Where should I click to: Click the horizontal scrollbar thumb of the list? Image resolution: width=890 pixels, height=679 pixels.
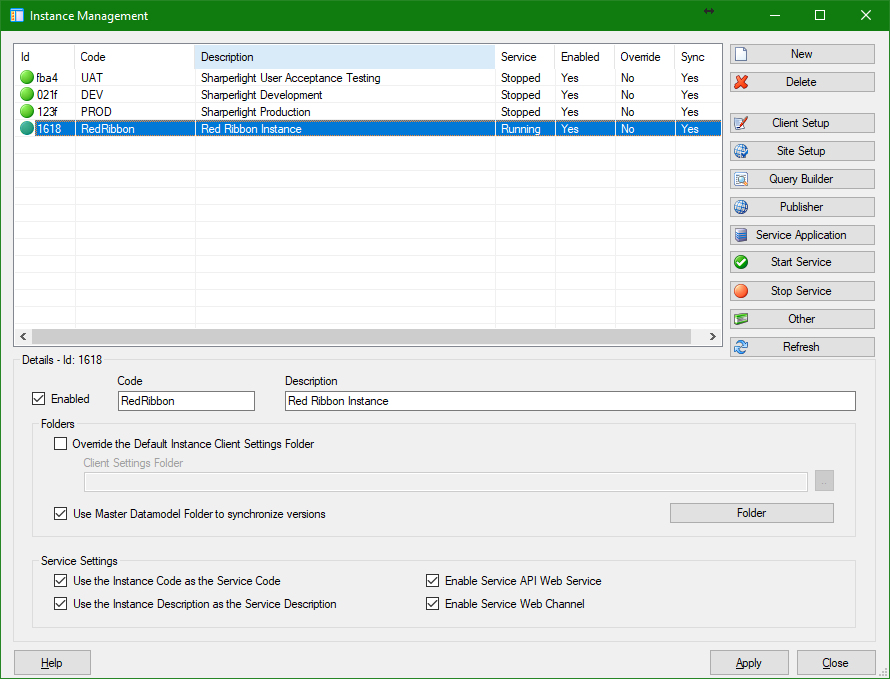(x=361, y=336)
